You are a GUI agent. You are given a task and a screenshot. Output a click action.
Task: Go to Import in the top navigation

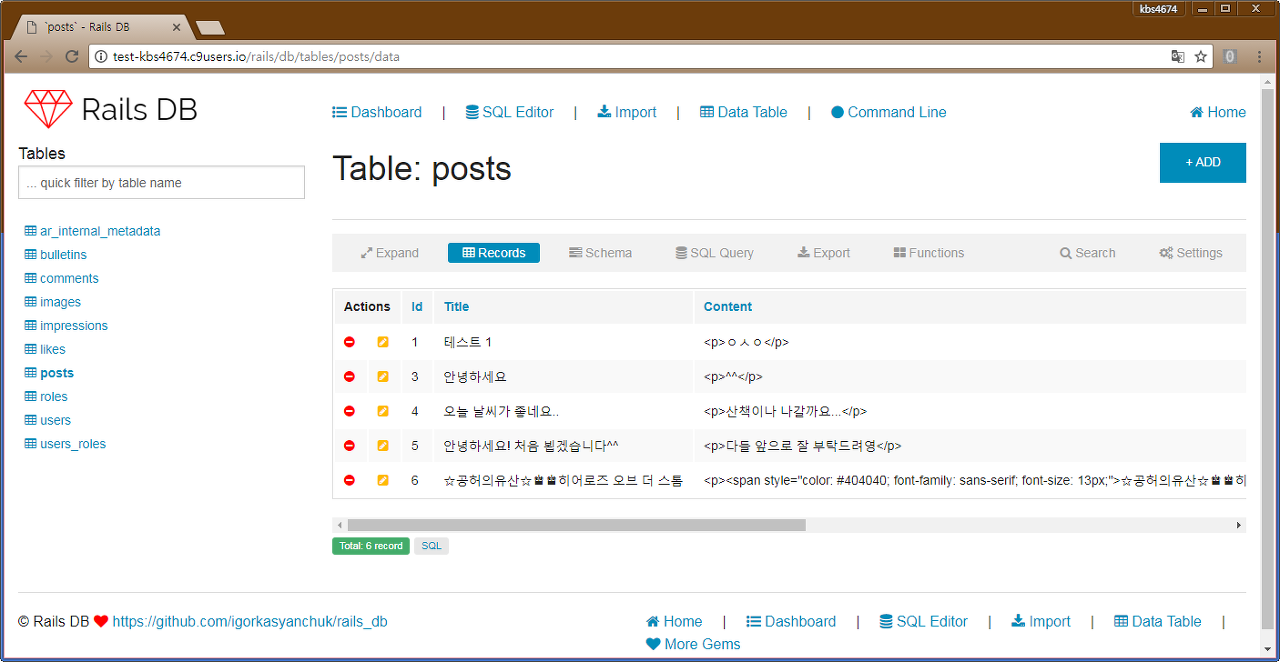tap(627, 112)
